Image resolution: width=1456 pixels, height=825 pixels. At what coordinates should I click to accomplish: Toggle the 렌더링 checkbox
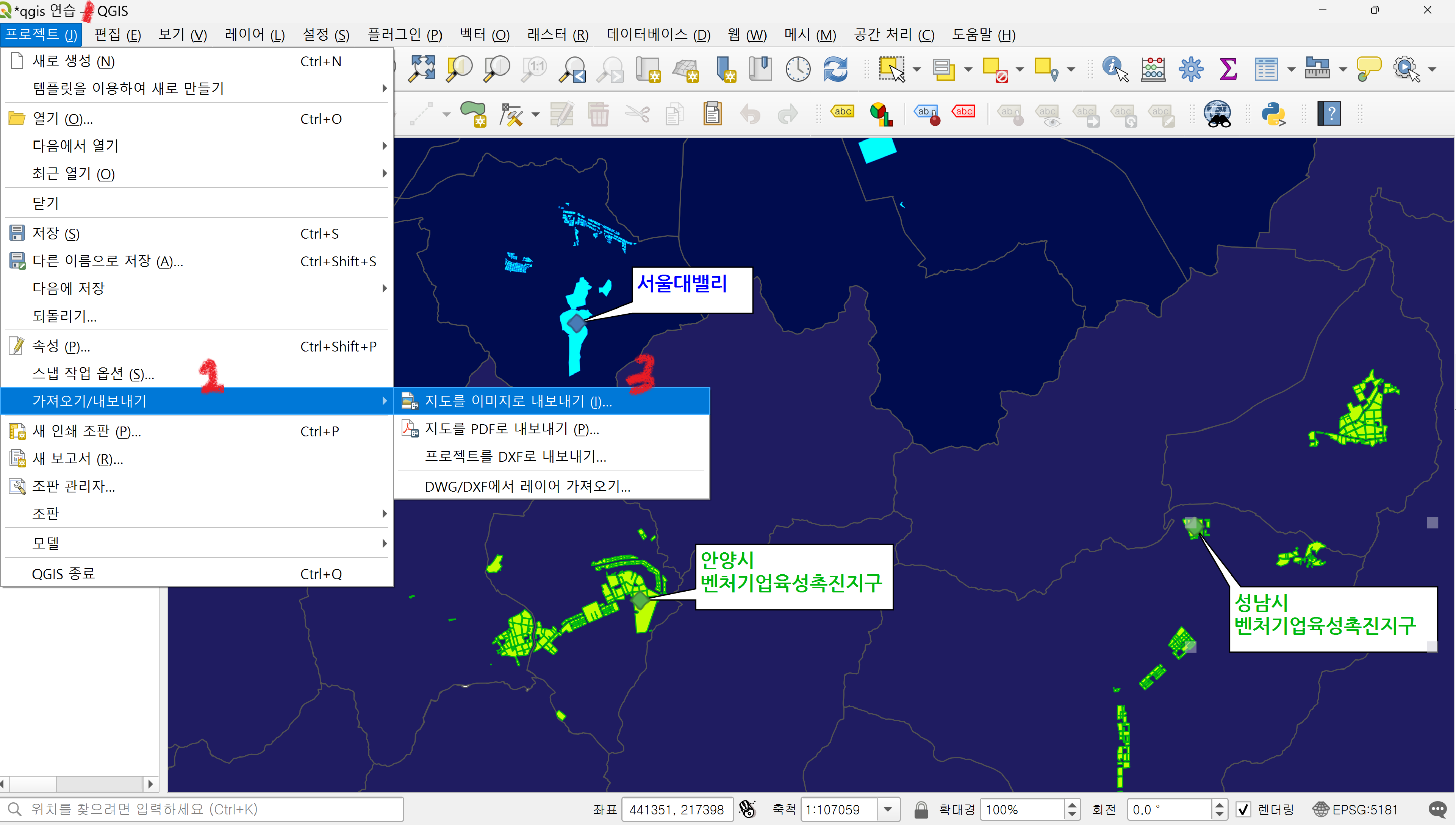(1243, 809)
